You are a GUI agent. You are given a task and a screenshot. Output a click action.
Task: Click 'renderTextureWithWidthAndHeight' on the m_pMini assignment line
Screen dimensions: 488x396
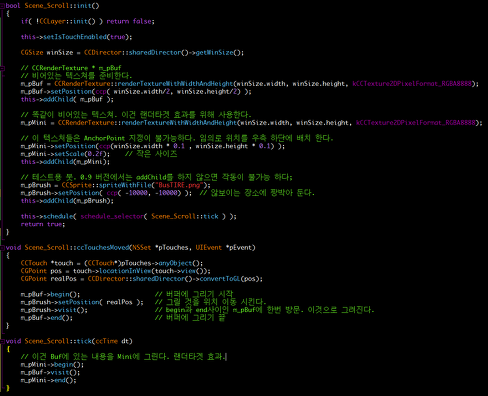(x=179, y=123)
